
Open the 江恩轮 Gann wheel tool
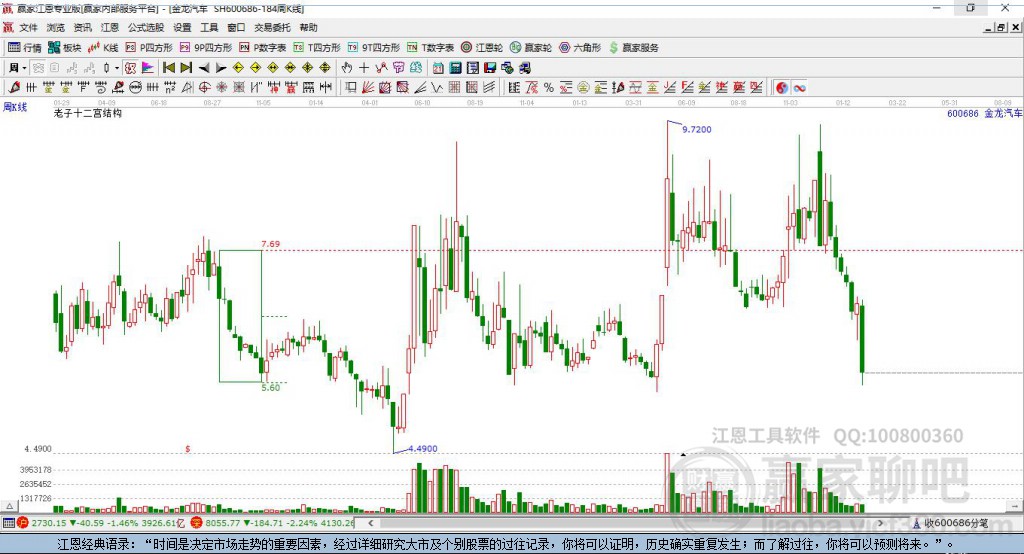click(x=482, y=48)
